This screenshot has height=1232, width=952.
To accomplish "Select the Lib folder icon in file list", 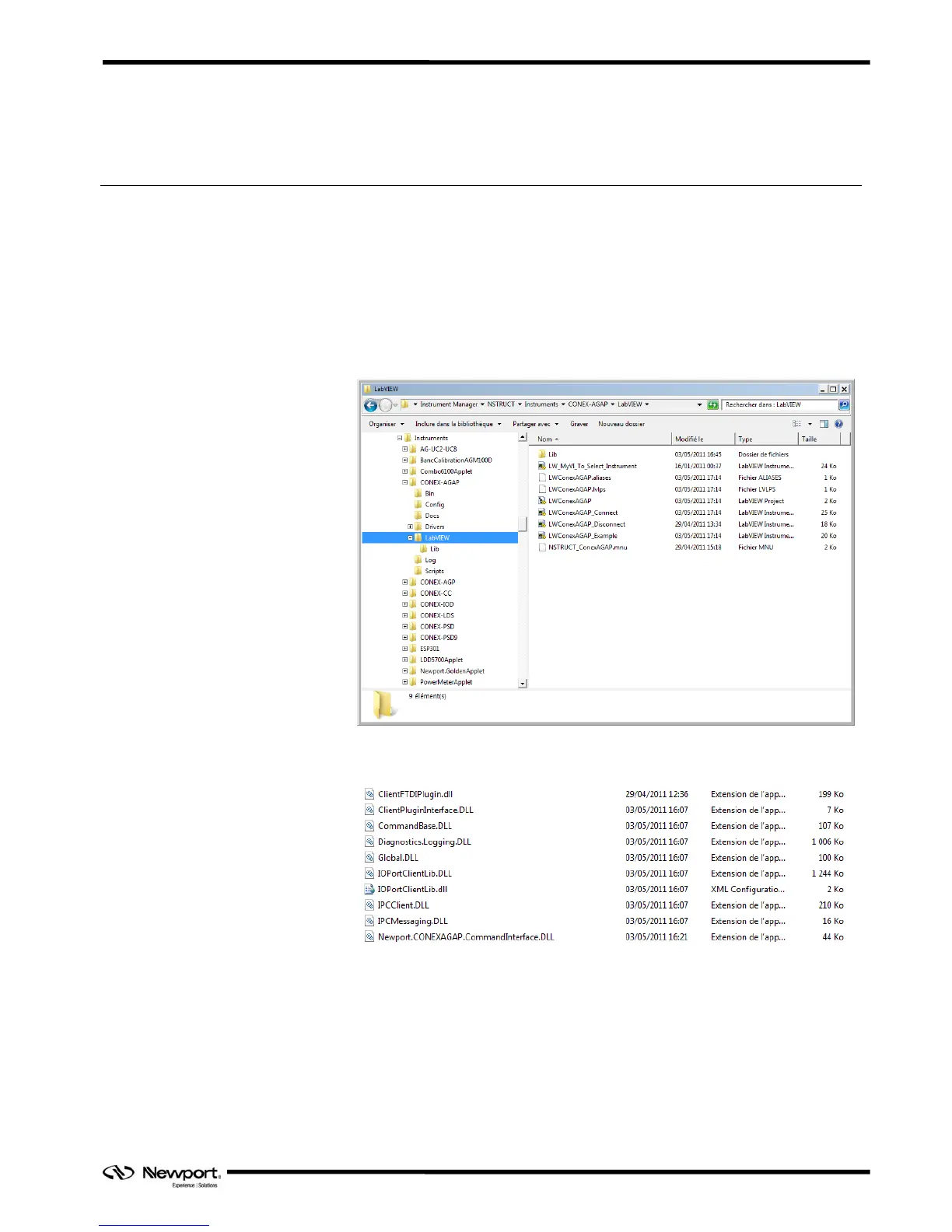I will 542,454.
